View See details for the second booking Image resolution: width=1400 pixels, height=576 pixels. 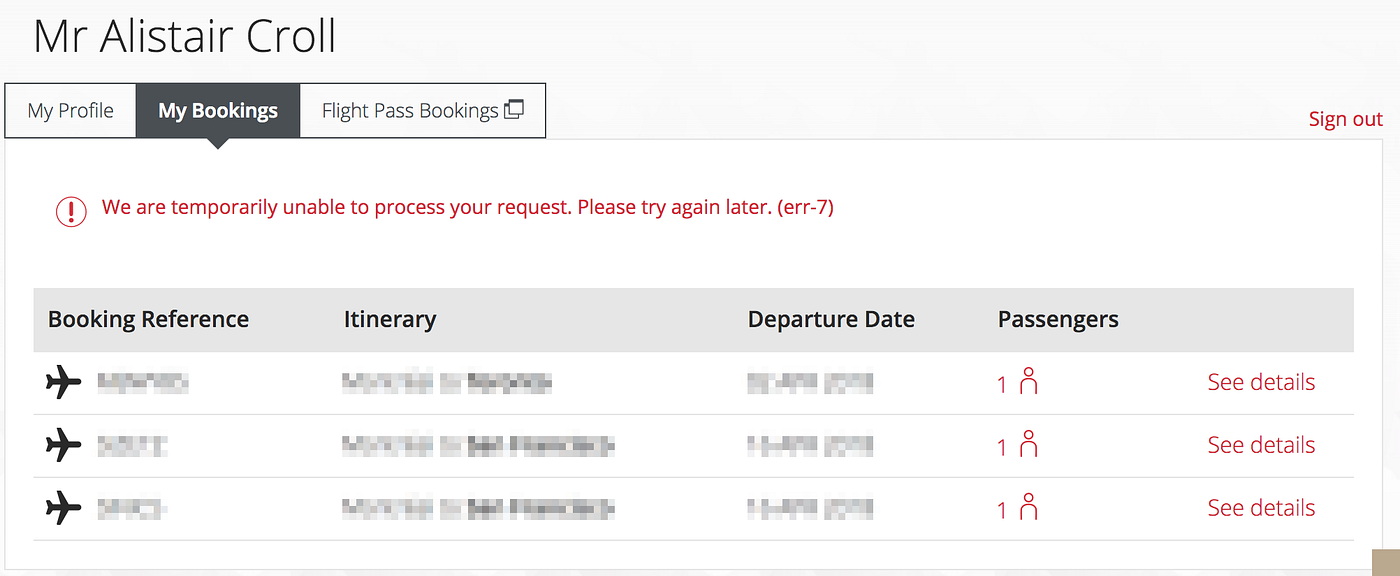(x=1261, y=445)
